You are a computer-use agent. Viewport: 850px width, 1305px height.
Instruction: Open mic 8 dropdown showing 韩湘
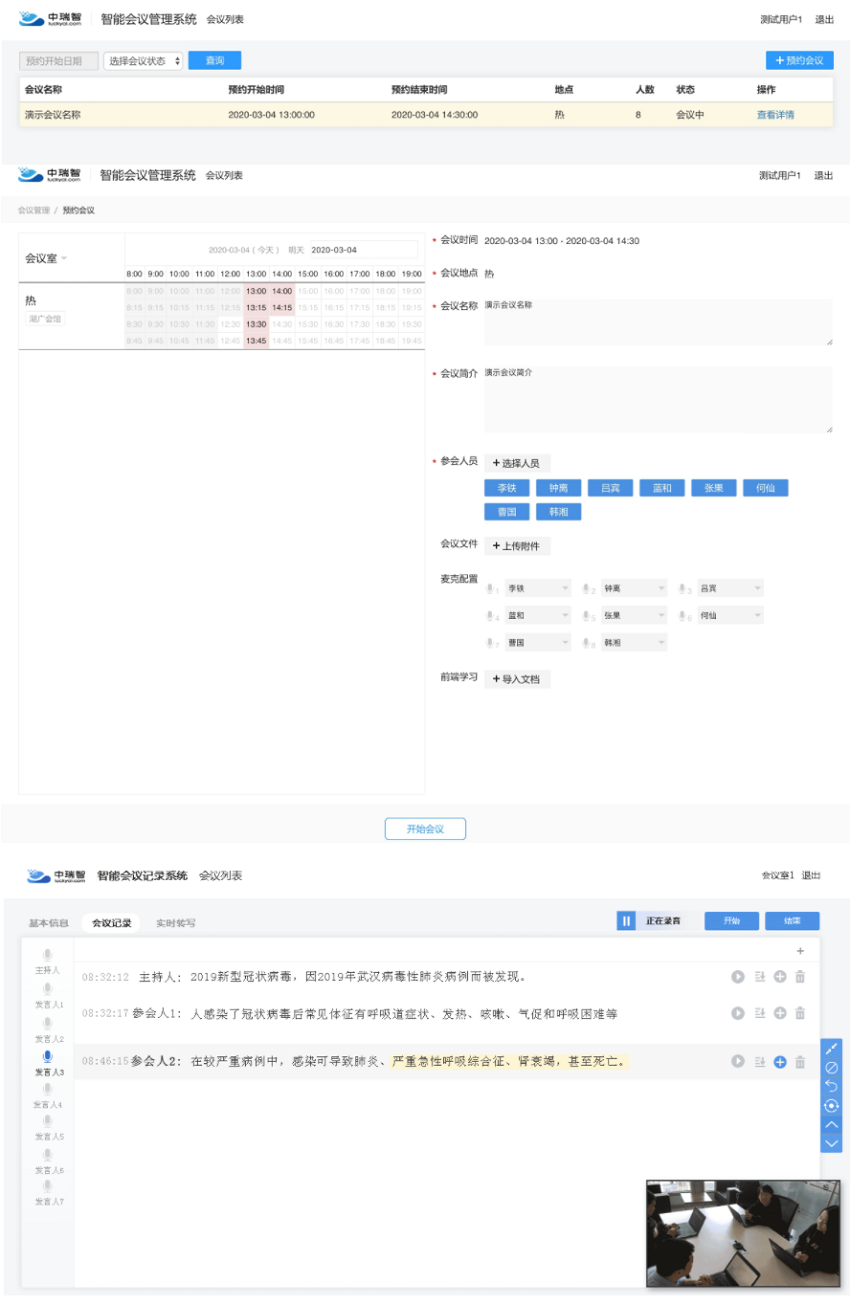[x=633, y=642]
